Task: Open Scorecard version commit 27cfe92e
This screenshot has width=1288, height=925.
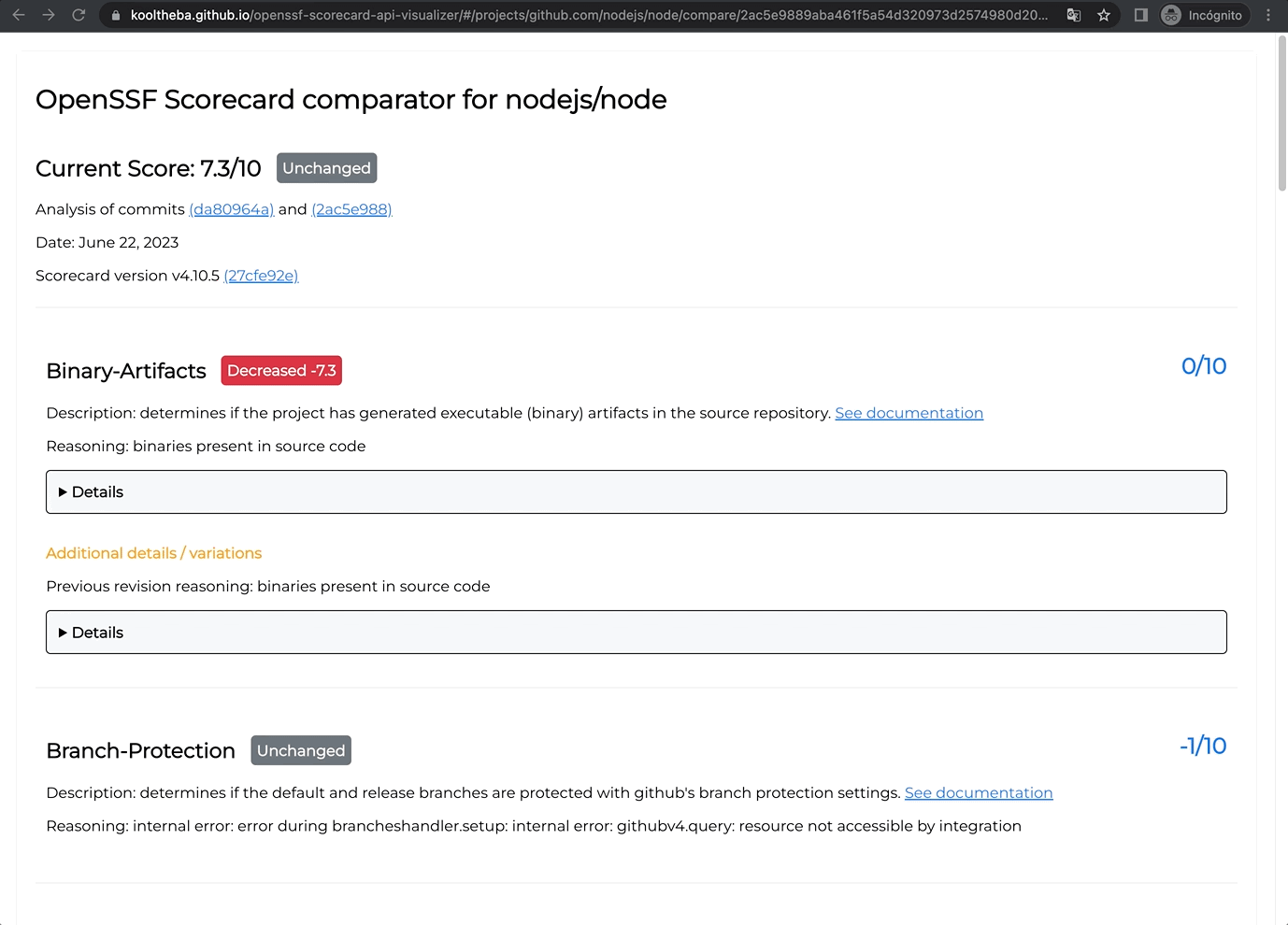Action: [261, 276]
